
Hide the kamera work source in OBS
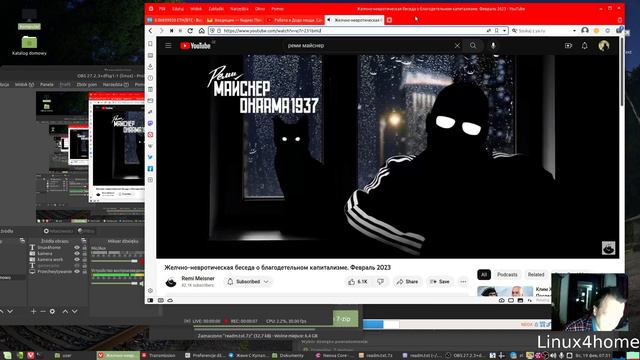[x=77, y=259]
